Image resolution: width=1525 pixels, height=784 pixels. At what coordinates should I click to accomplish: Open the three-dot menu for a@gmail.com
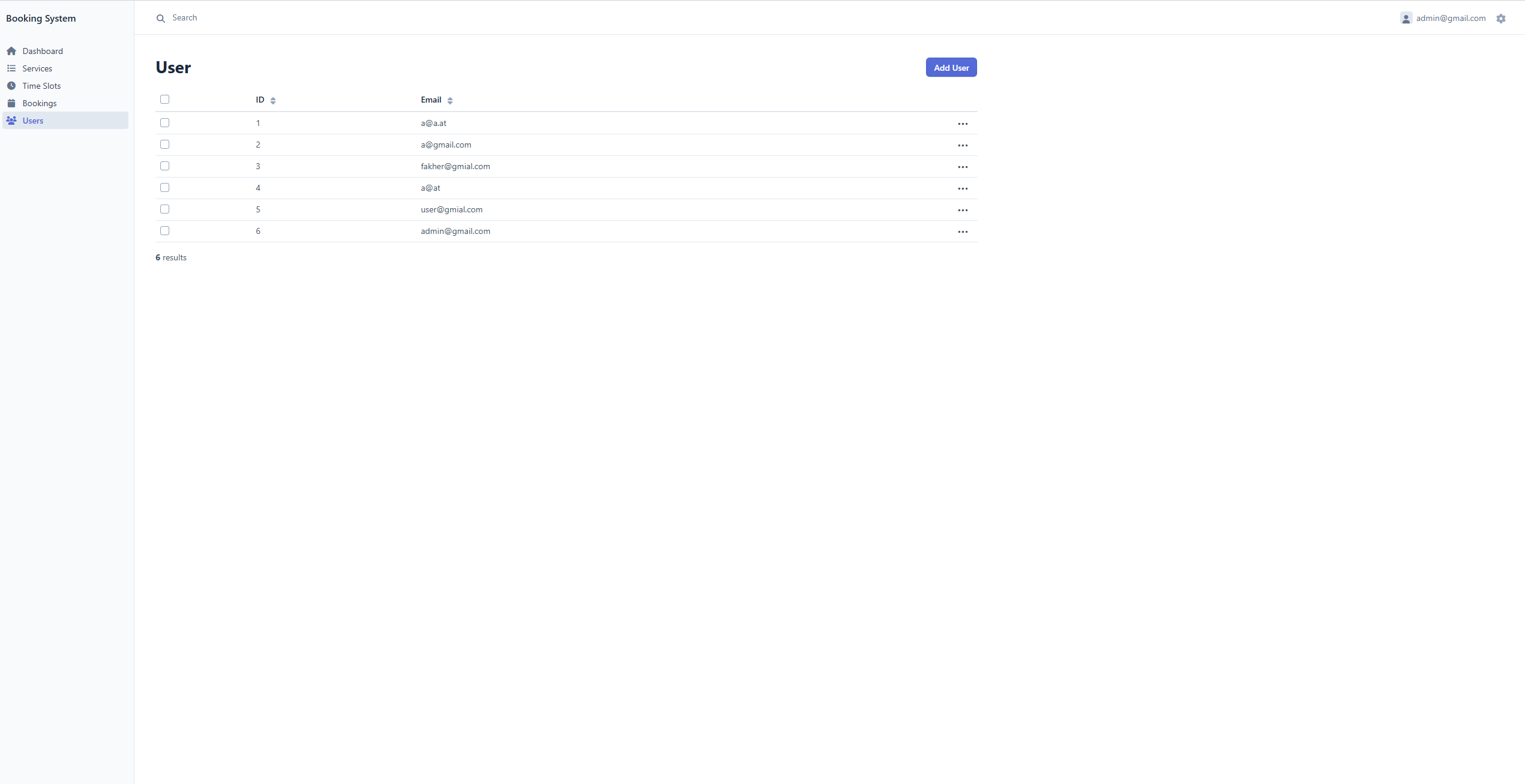[x=963, y=145]
